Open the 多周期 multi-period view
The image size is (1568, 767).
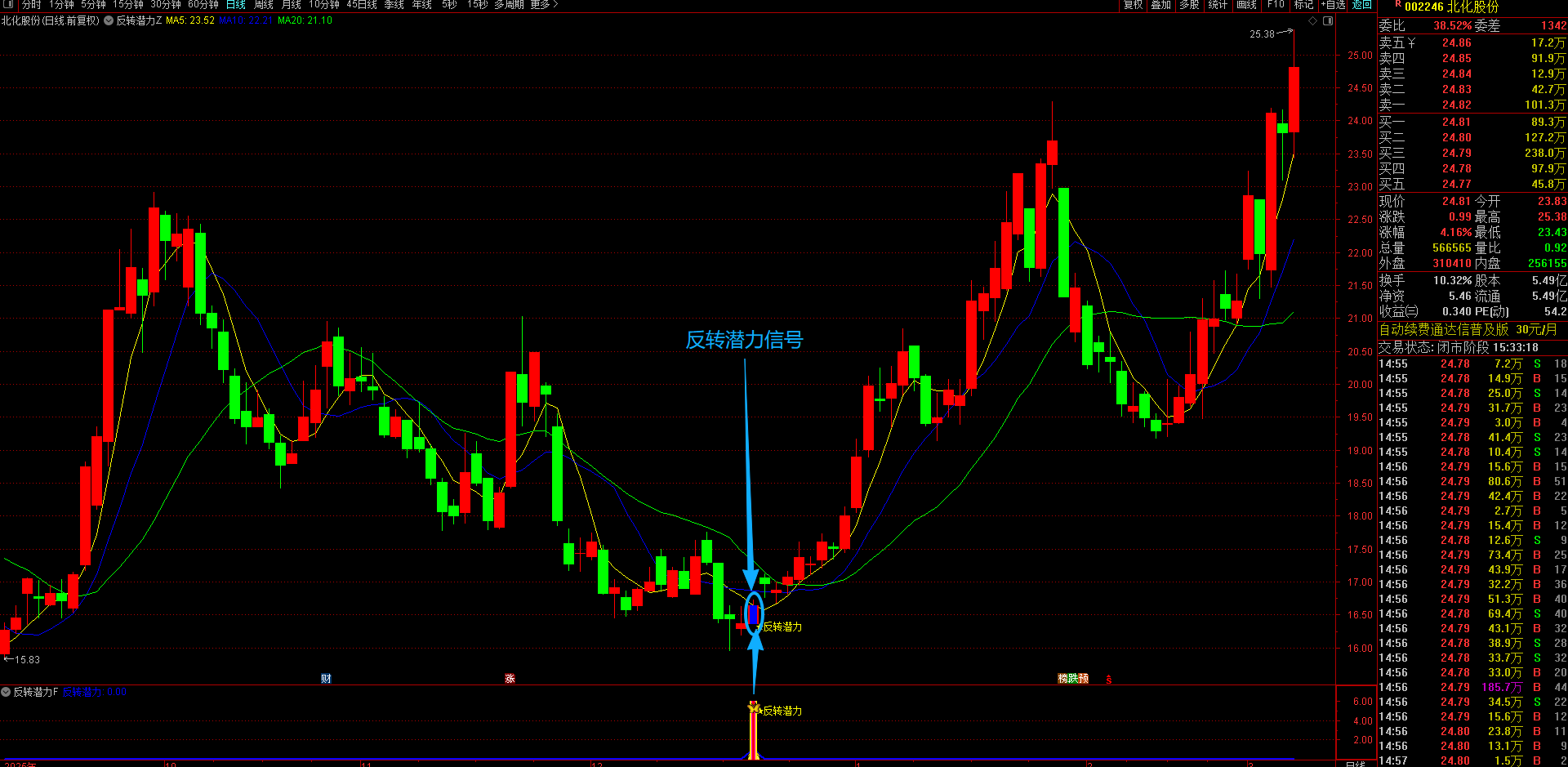point(509,4)
